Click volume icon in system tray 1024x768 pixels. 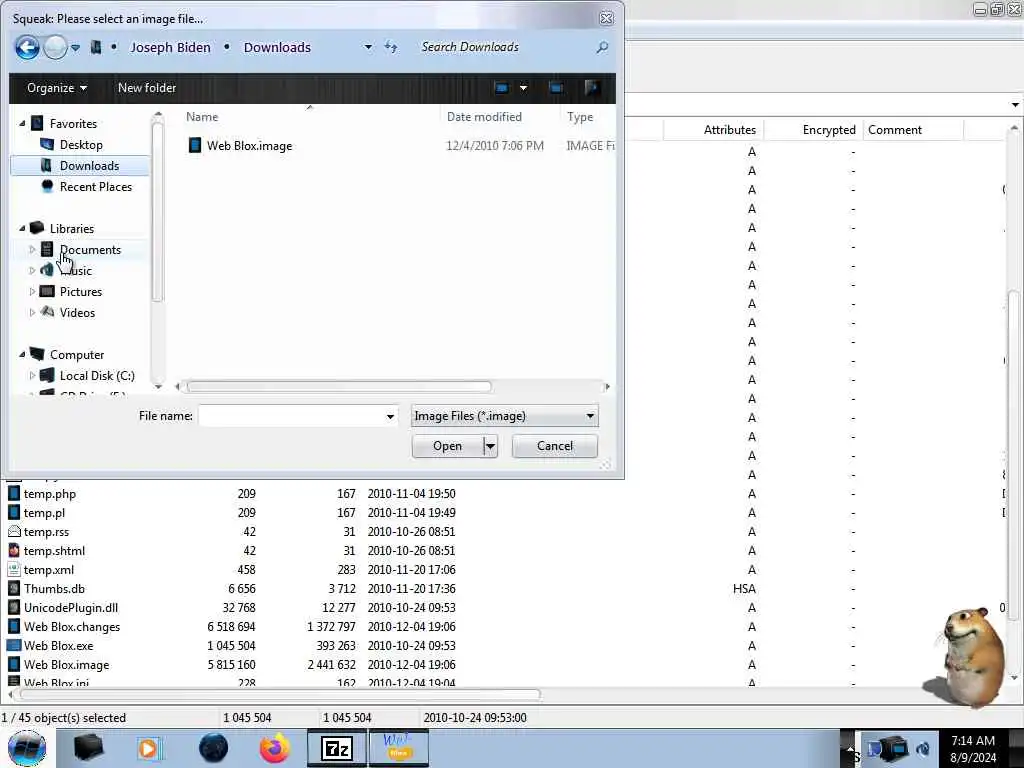[x=923, y=749]
